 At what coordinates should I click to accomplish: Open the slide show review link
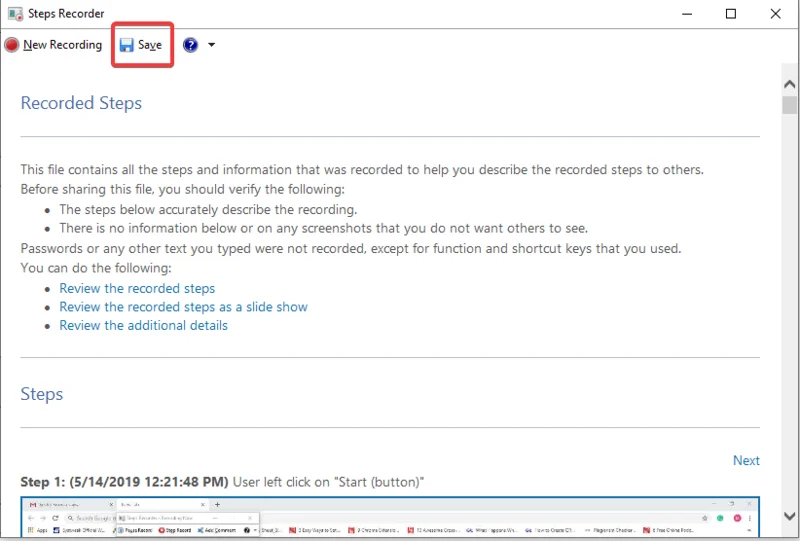tap(183, 307)
